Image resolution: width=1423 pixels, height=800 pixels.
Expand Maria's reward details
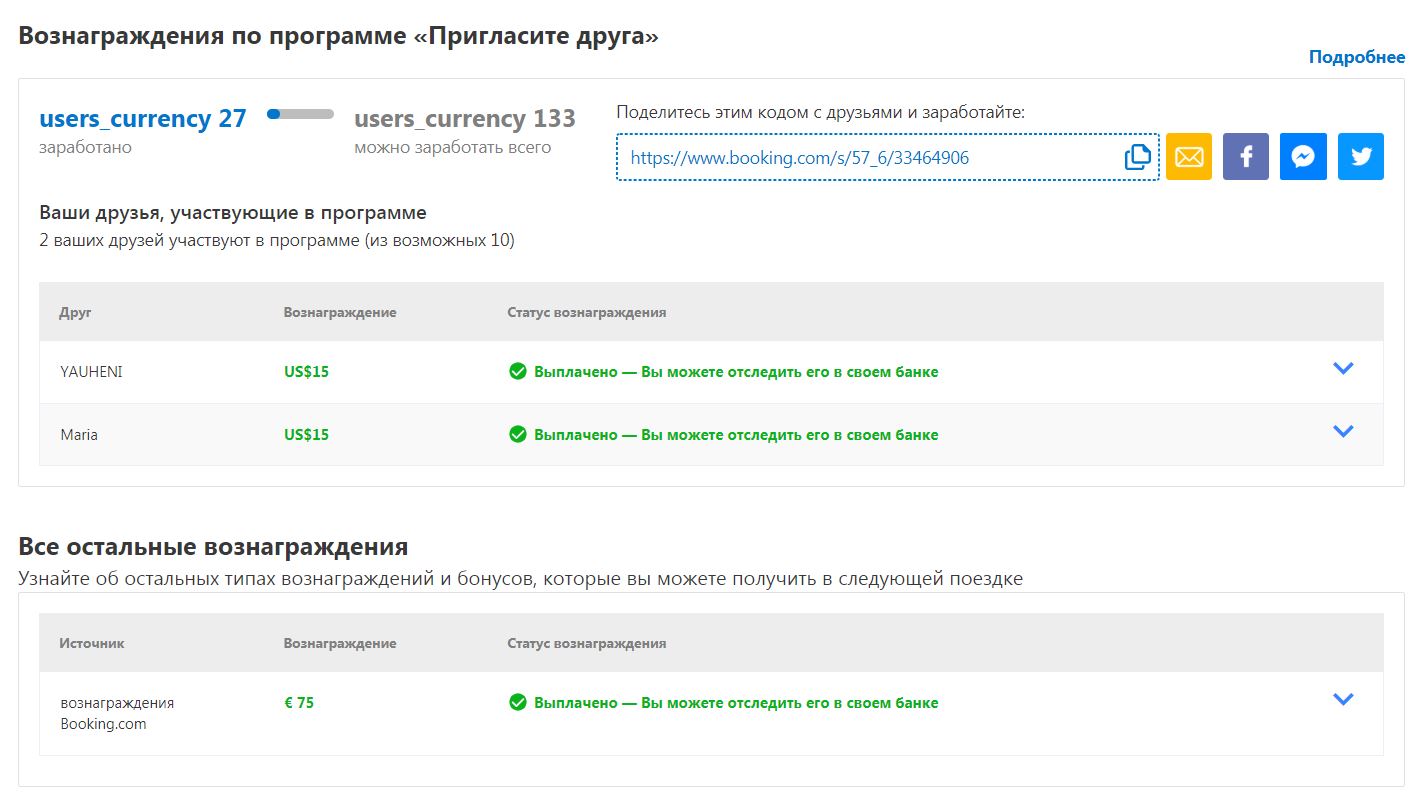pyautogui.click(x=1343, y=431)
